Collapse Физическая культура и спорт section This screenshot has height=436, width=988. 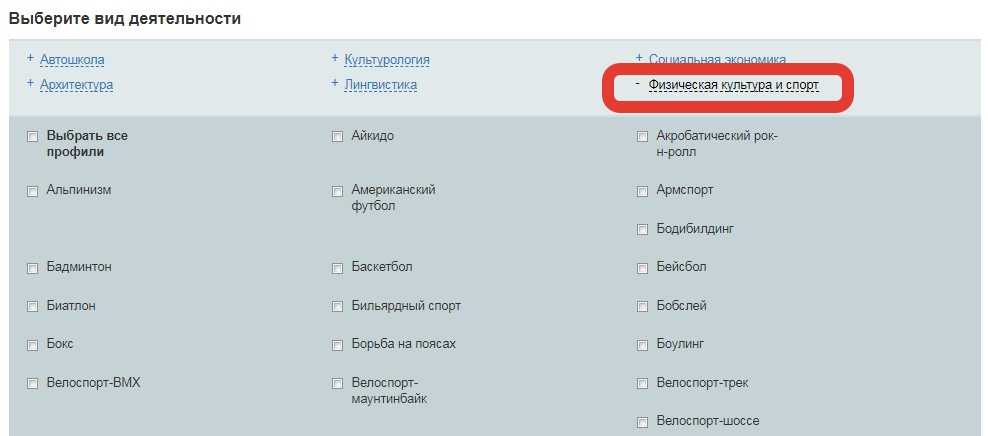733,86
